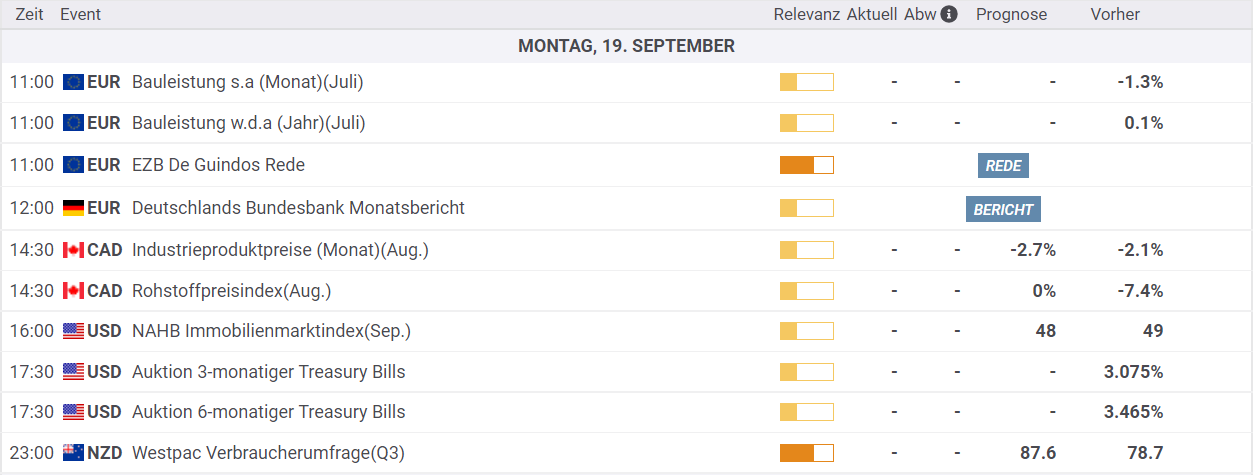Open NAHB Immobilienmarktindex(Sep.) event row

[626, 331]
